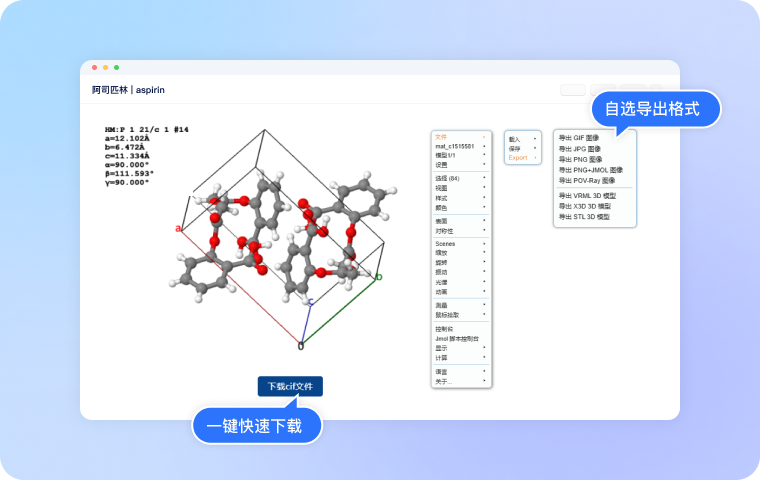Open the 文件 menu entry

(442, 137)
